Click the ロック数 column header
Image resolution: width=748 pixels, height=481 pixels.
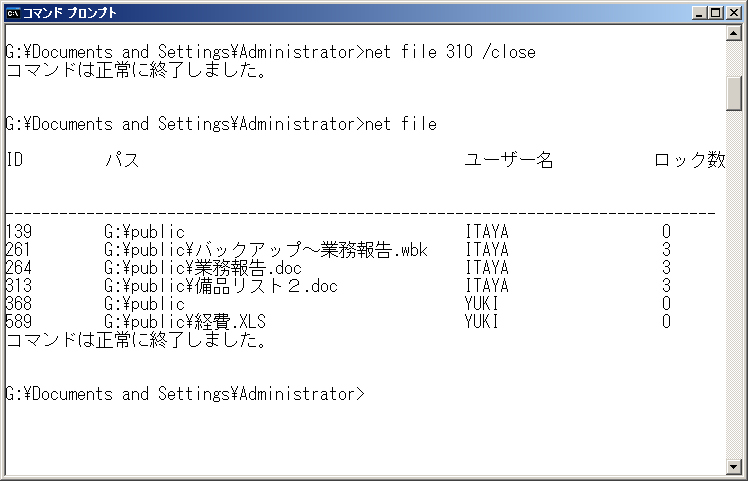[x=690, y=160]
